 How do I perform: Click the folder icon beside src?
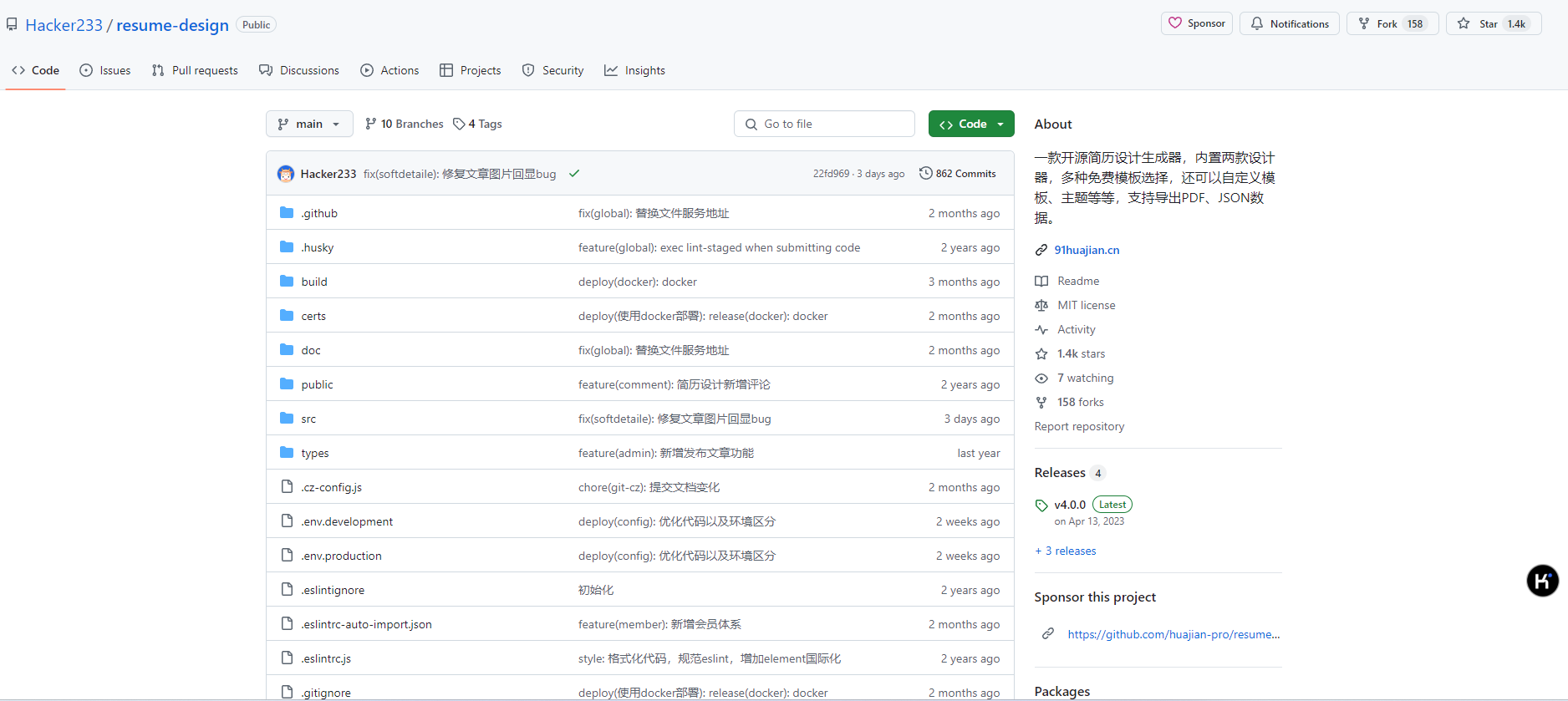[287, 418]
